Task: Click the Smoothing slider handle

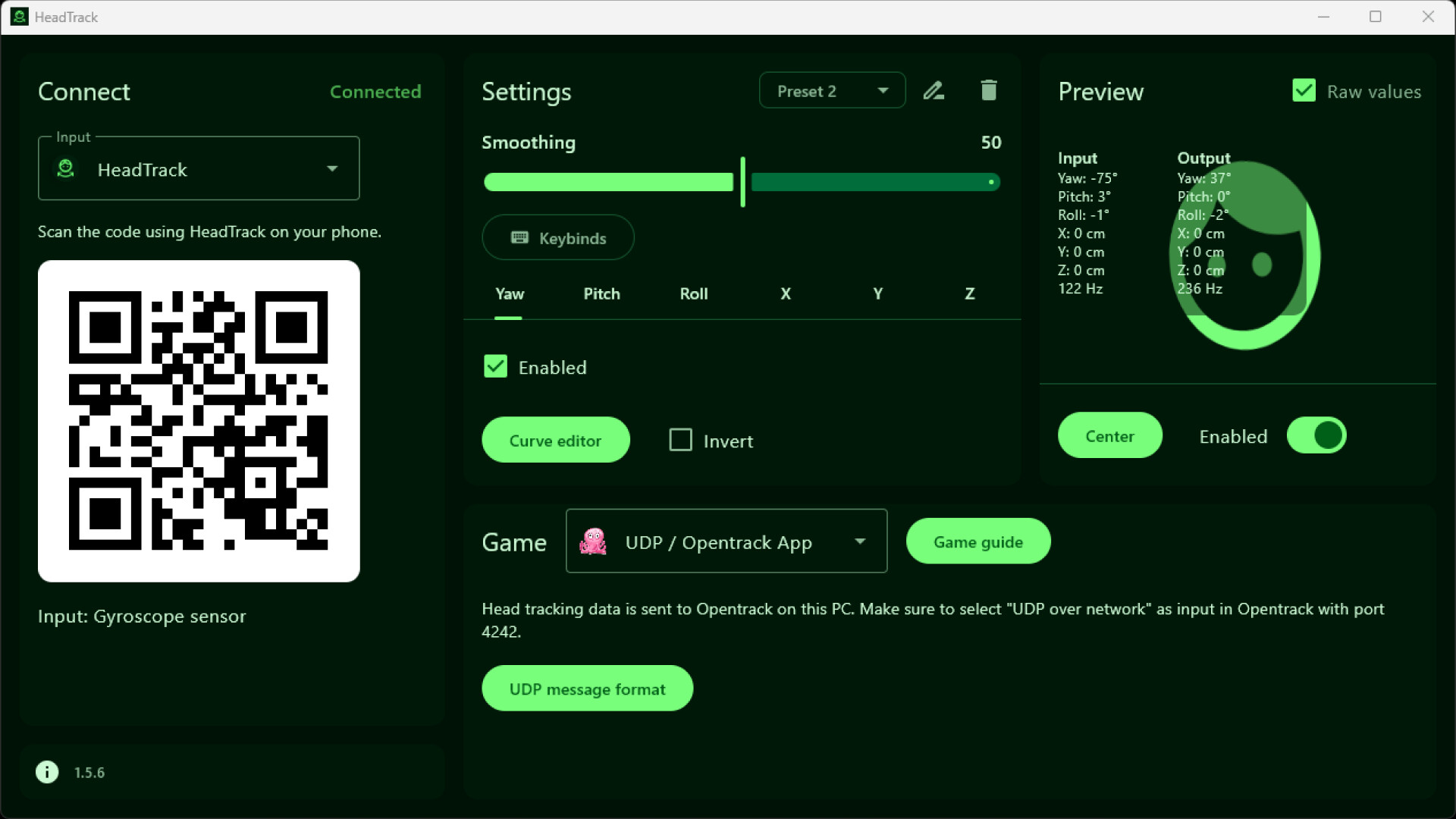Action: pyautogui.click(x=742, y=182)
